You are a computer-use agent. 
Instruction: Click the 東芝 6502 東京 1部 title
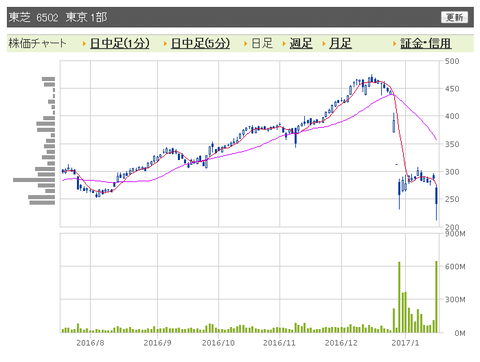(58, 17)
